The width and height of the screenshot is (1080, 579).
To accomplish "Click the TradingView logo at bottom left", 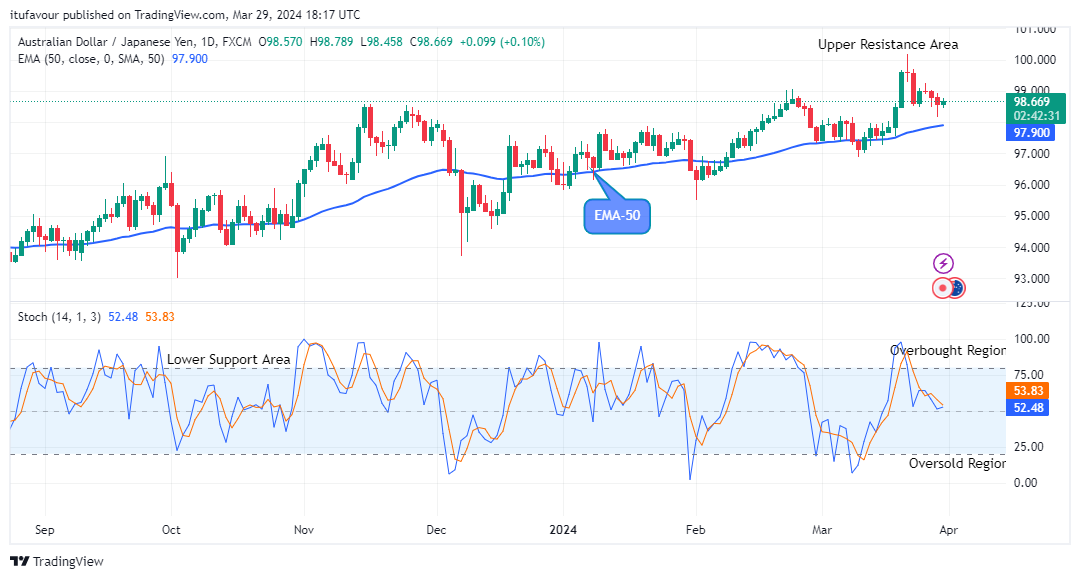I will coord(57,562).
